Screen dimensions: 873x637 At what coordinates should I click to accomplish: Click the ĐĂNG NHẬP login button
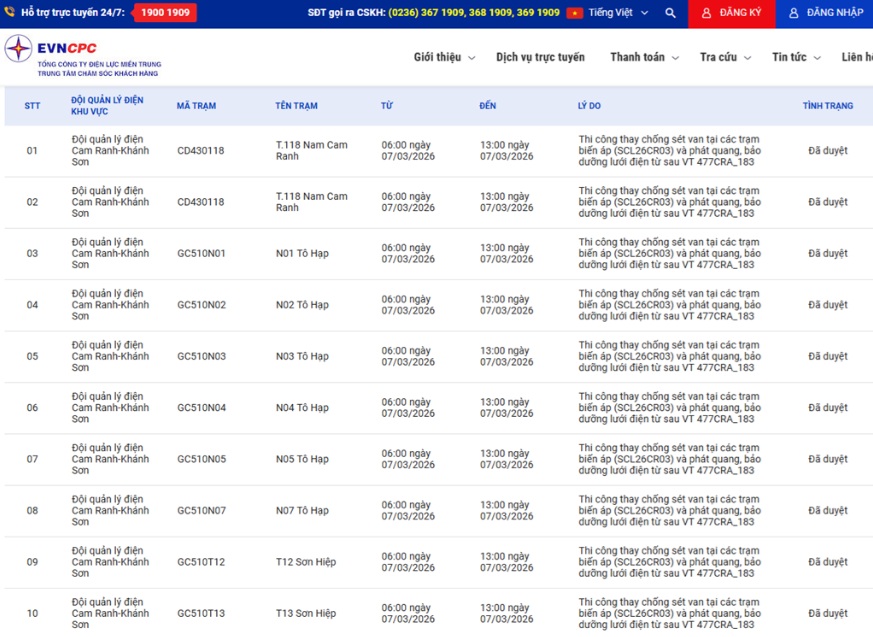point(824,13)
